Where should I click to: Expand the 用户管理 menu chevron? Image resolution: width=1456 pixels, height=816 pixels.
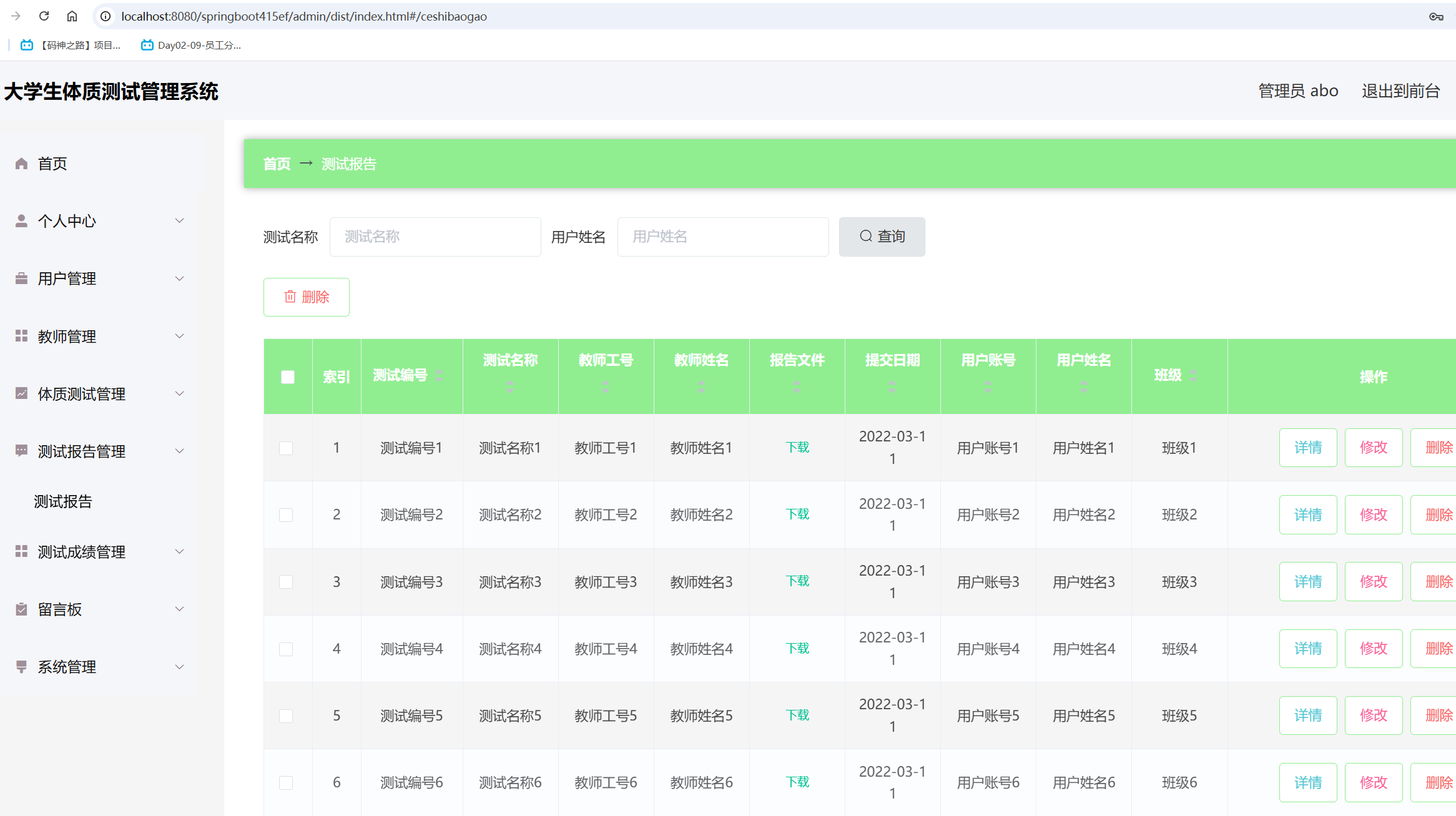pos(180,278)
